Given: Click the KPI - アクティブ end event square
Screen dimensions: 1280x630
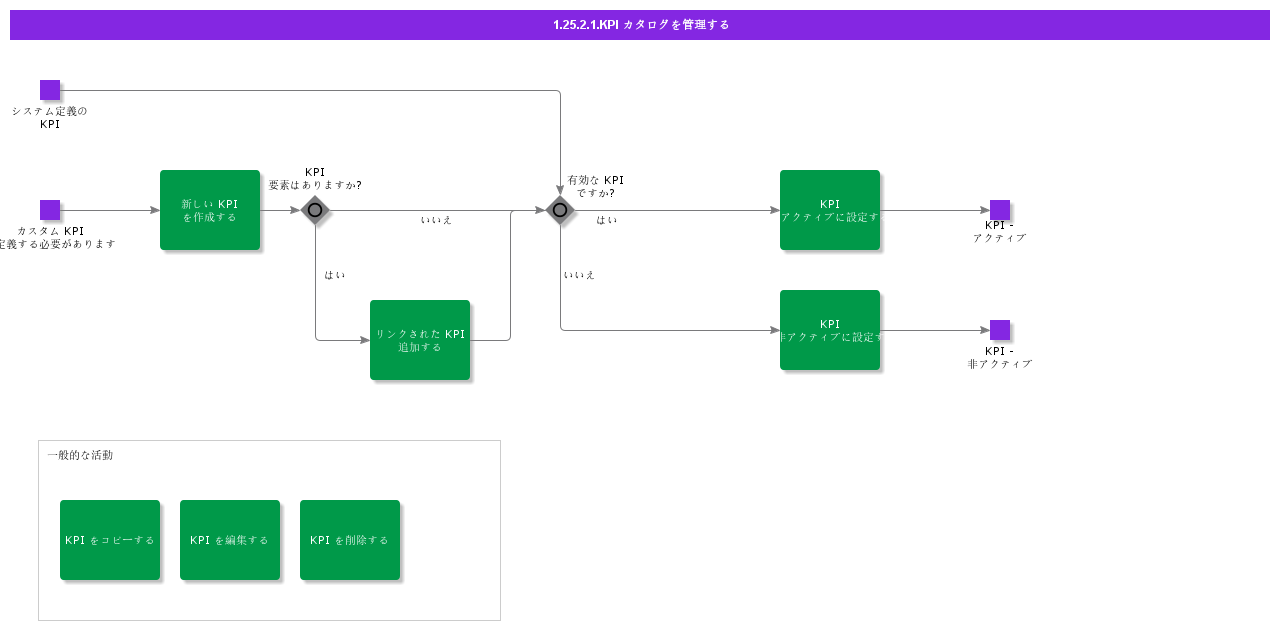Looking at the screenshot, I should coord(1000,210).
